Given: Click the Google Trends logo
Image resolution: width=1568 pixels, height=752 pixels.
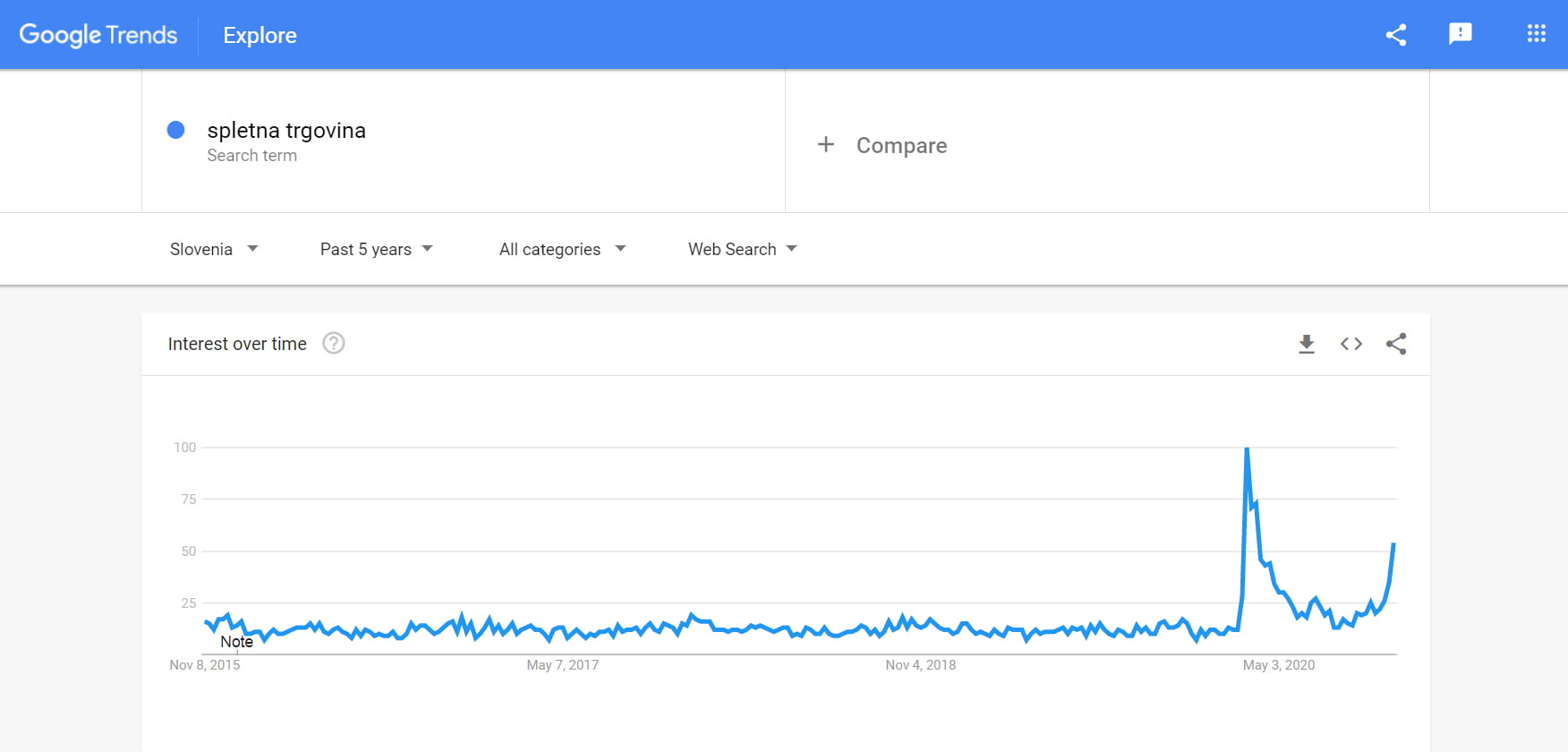Looking at the screenshot, I should tap(98, 35).
